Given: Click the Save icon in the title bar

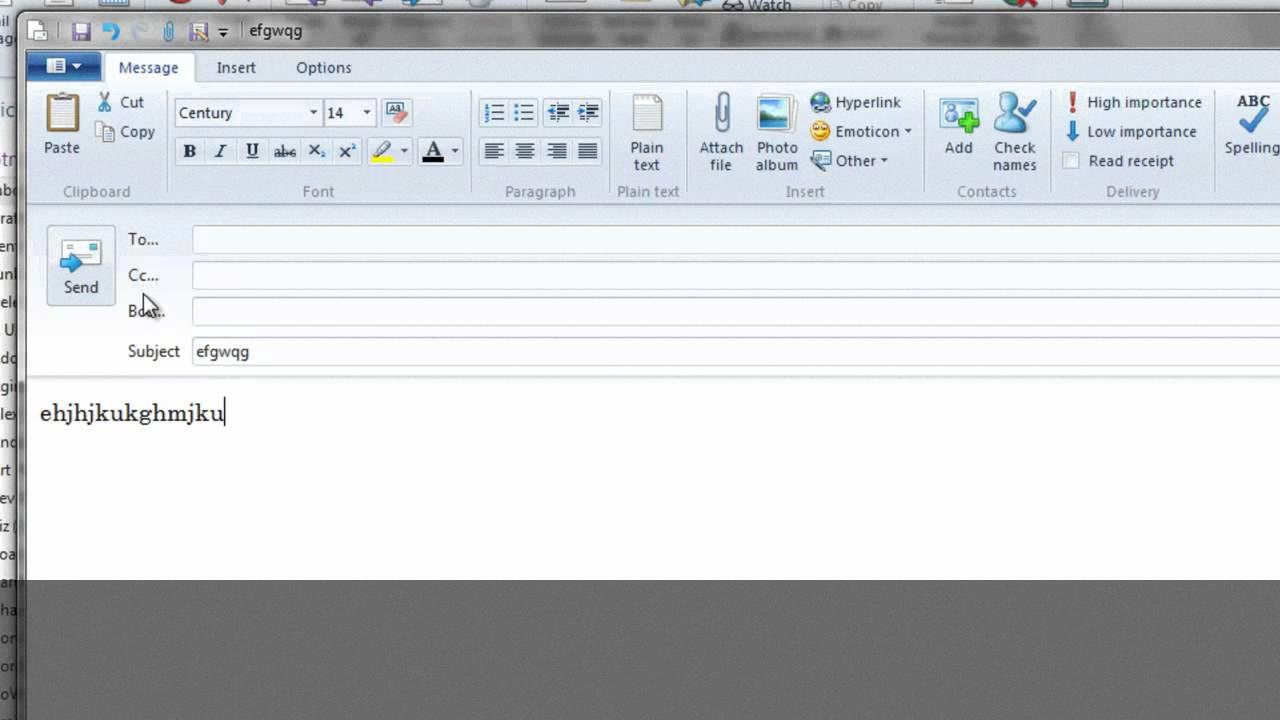Looking at the screenshot, I should coord(81,32).
